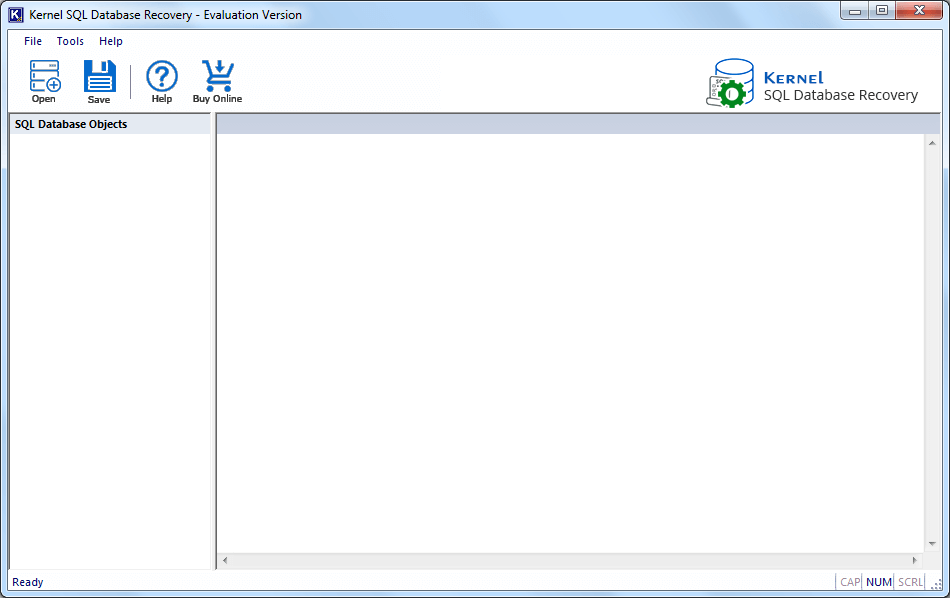The image size is (950, 598).
Task: Open the Tools menu
Action: pos(70,41)
